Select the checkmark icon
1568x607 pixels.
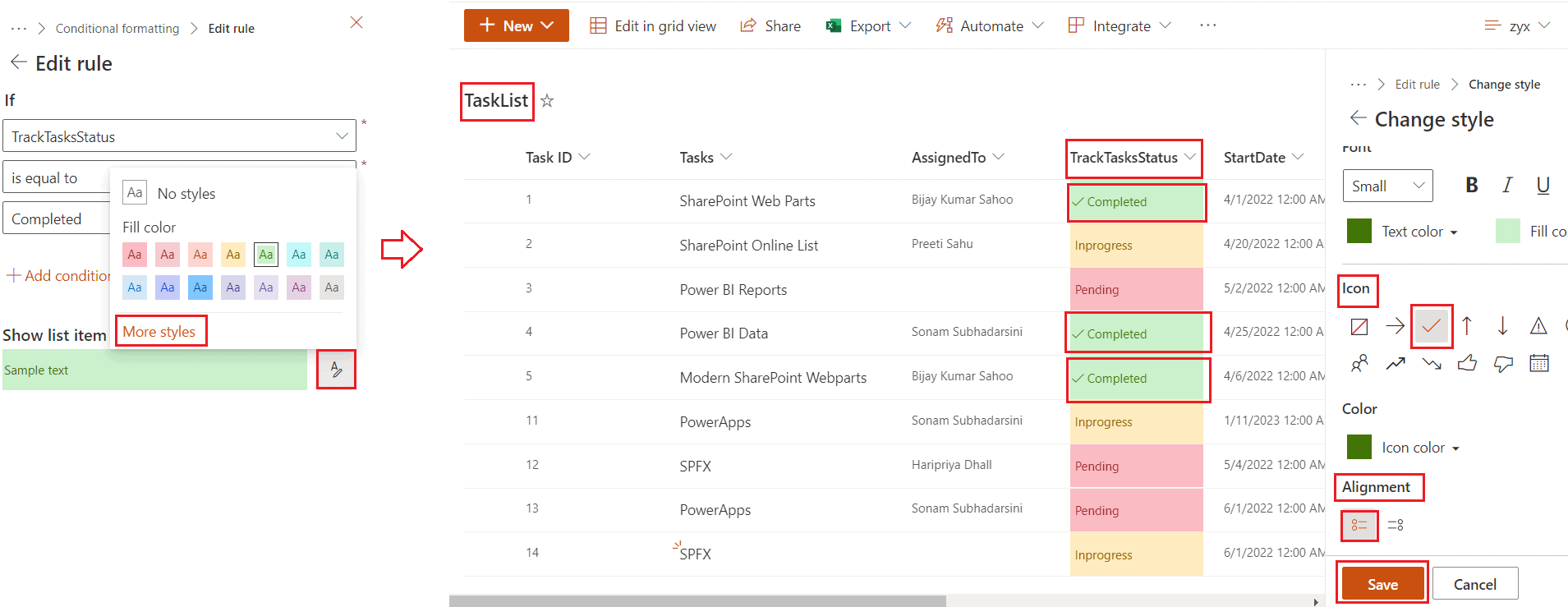[x=1432, y=327]
